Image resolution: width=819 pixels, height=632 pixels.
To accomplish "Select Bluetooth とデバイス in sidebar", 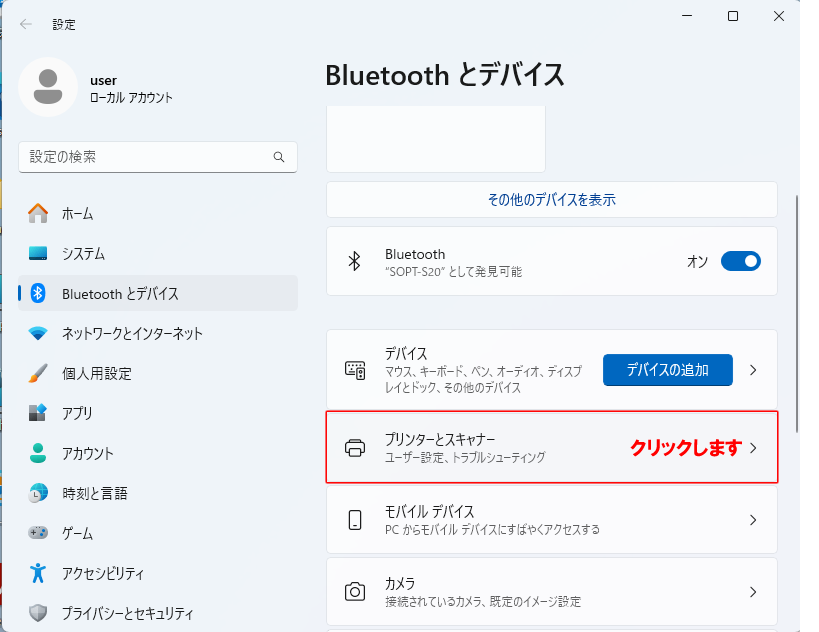I will 158,294.
